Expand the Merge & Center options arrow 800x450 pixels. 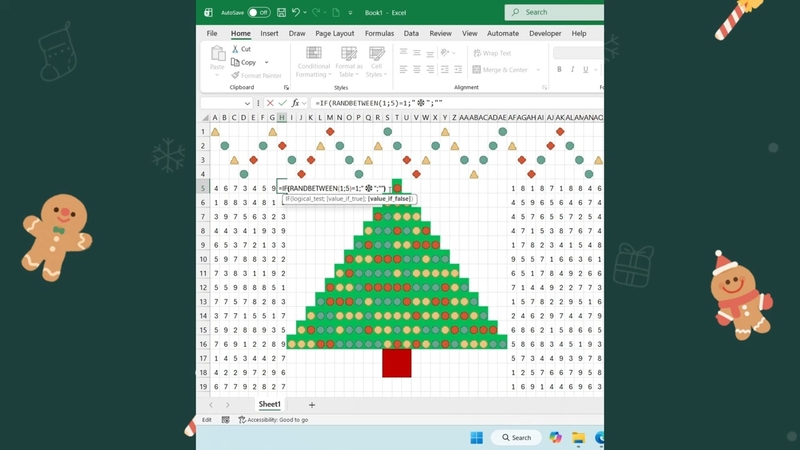pos(538,70)
